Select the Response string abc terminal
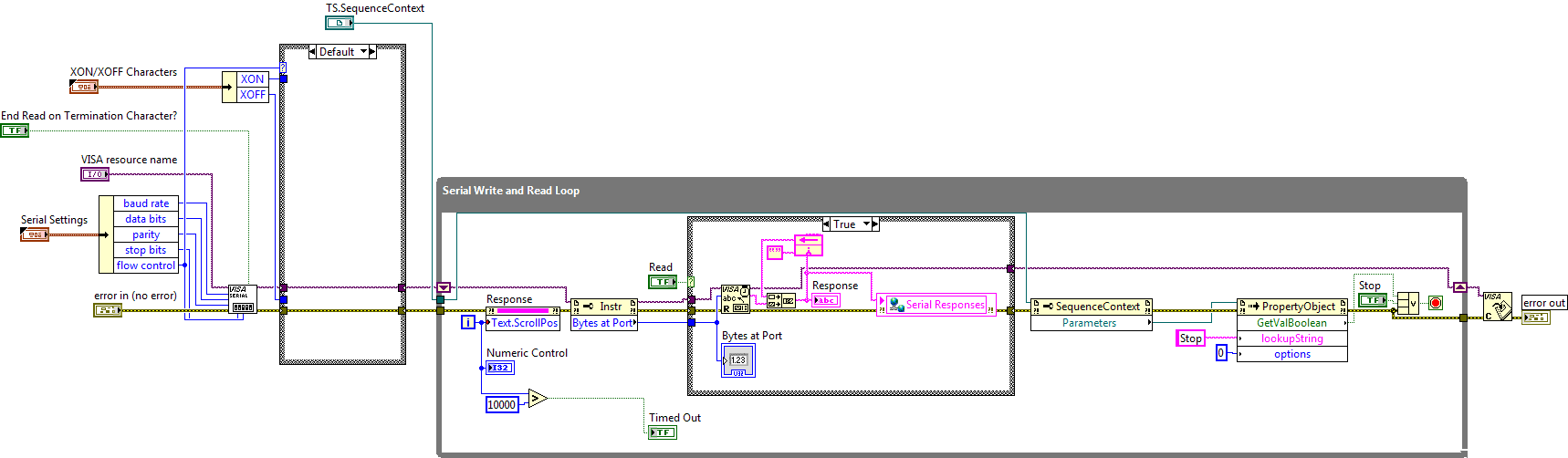This screenshot has width=1568, height=458. point(826,300)
